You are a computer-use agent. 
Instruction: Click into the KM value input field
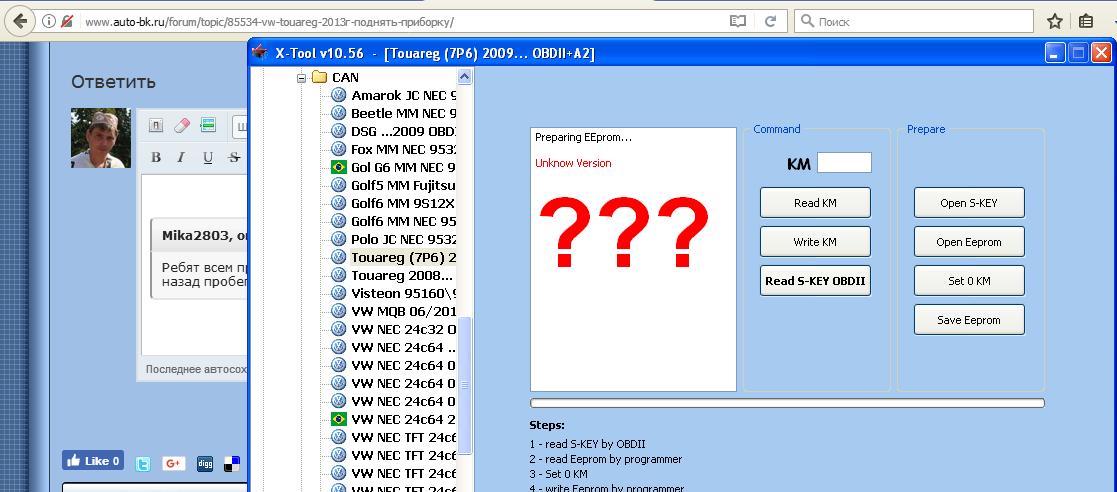[844, 163]
